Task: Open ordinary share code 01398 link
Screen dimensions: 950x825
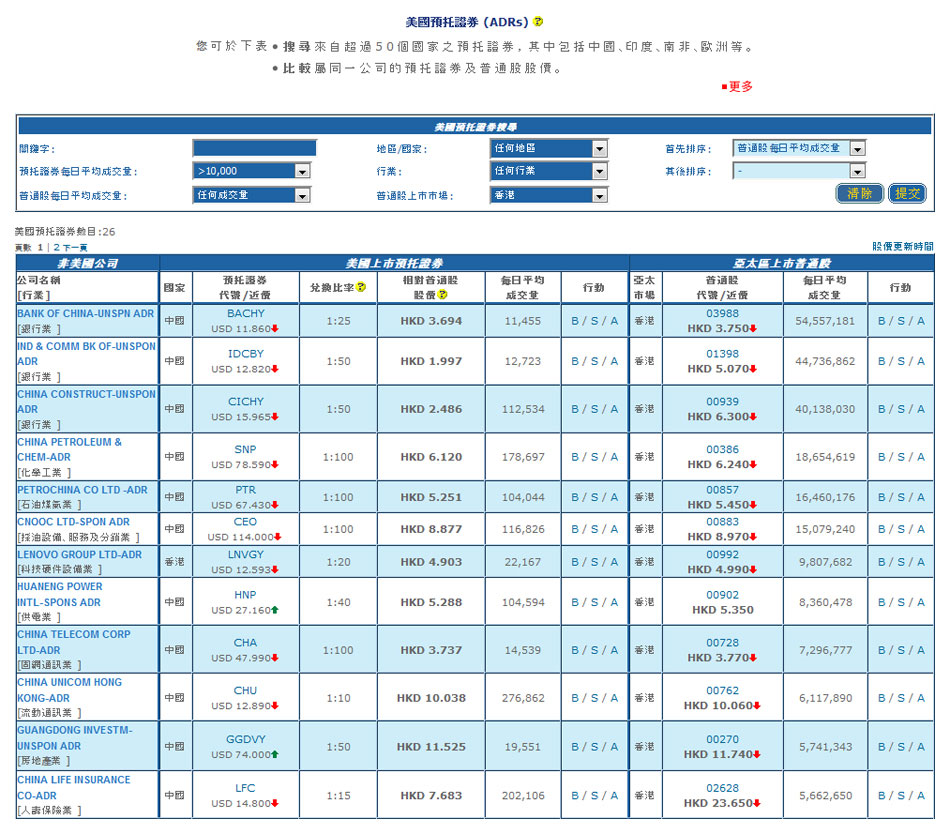Action: coord(722,354)
